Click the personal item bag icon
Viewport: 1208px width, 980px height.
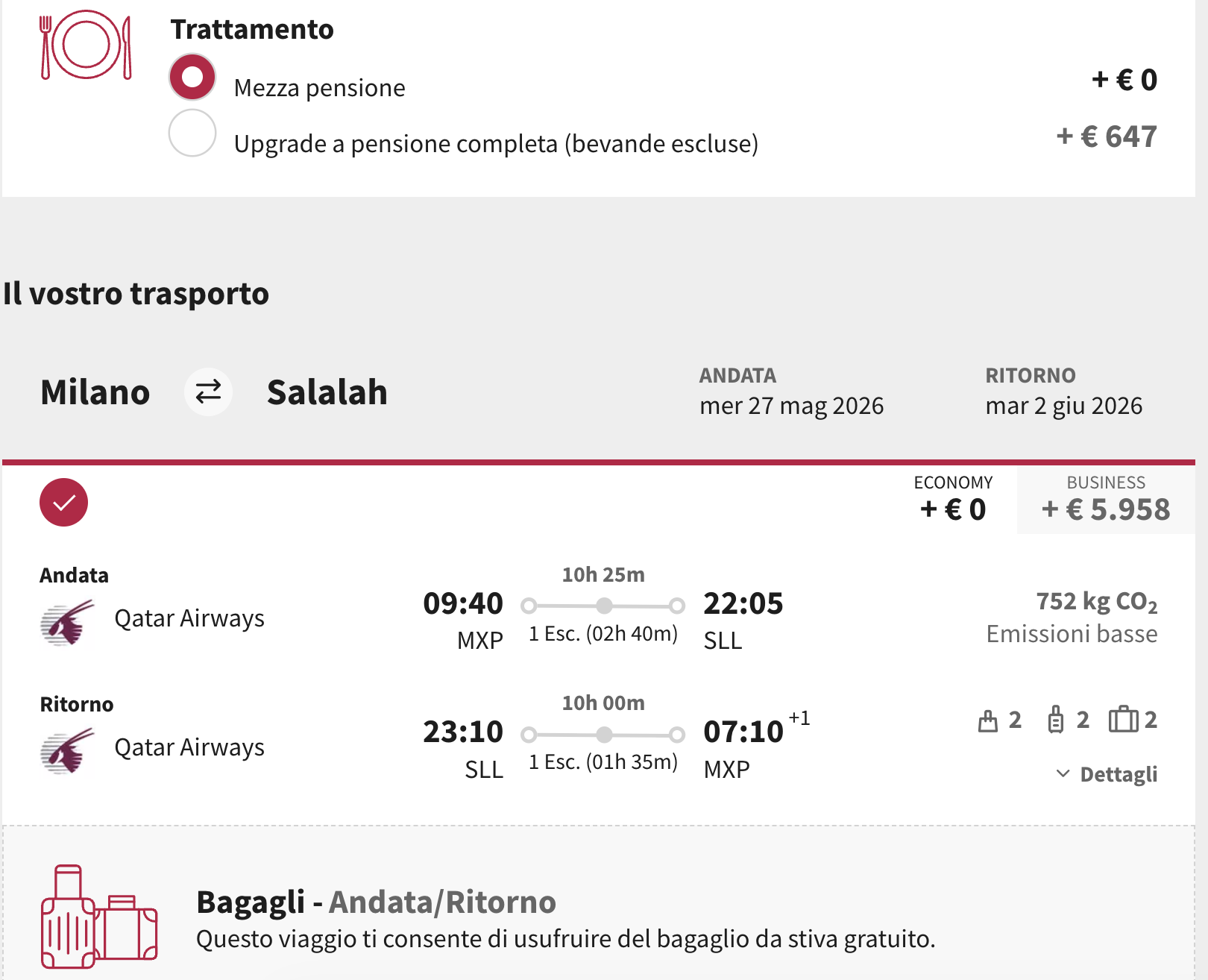coord(988,720)
